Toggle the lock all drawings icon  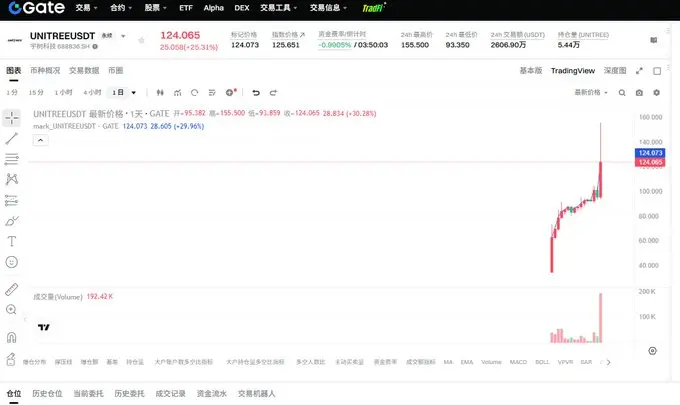coord(12,359)
